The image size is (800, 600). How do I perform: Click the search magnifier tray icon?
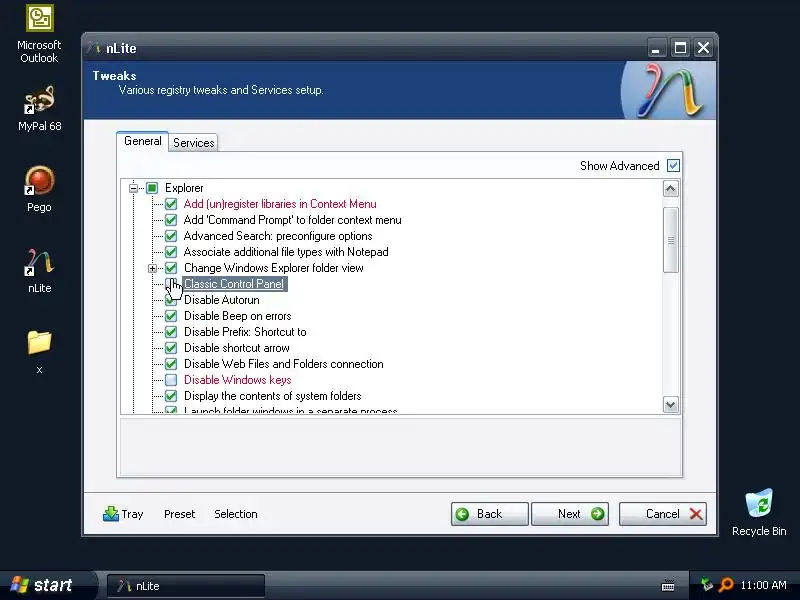726,585
